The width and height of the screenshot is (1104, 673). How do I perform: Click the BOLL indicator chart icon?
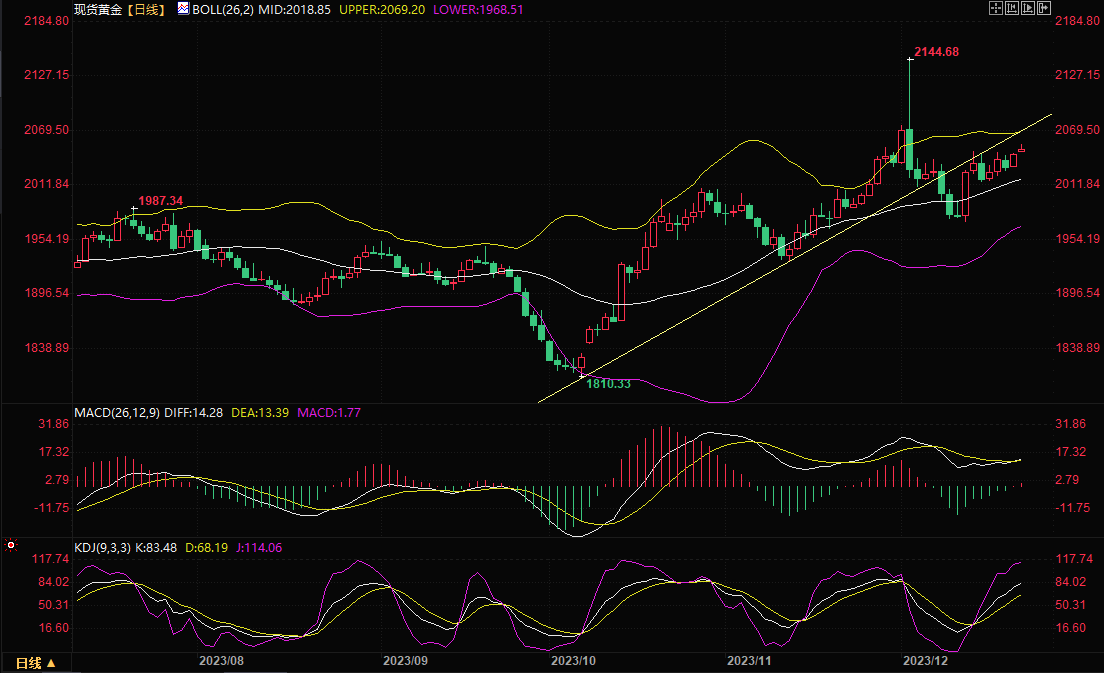tap(182, 9)
